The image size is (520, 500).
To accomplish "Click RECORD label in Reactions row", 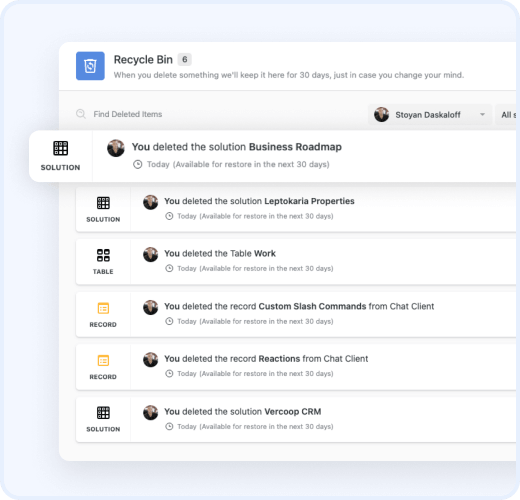I will click(103, 377).
